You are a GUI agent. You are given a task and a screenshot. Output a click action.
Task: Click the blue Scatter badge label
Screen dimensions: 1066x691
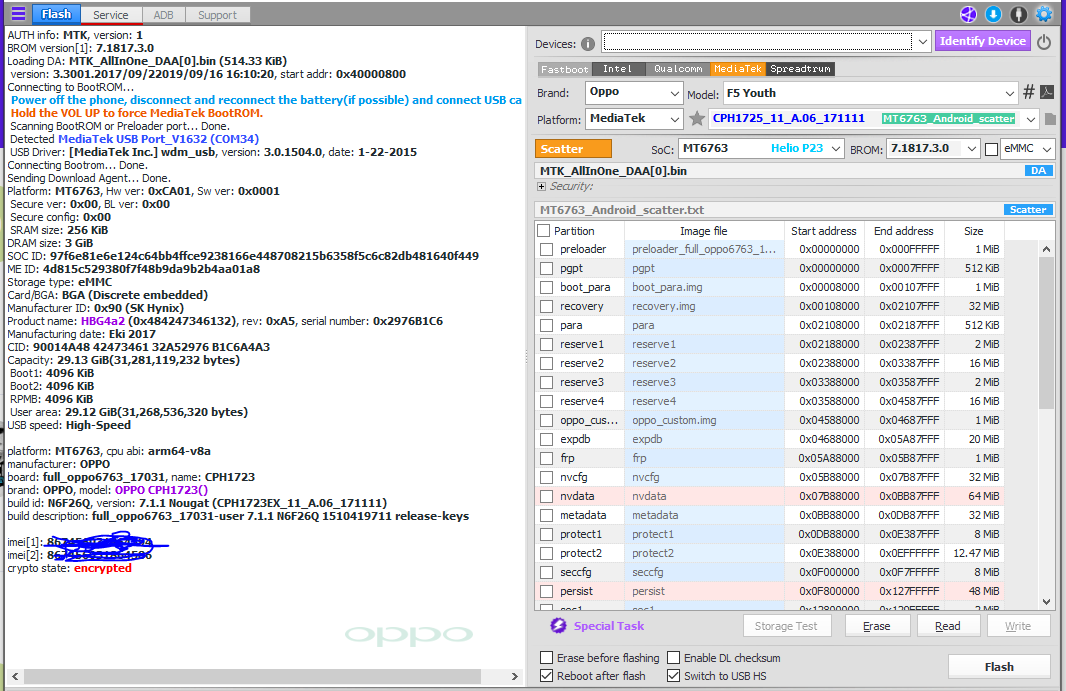pyautogui.click(x=1028, y=210)
